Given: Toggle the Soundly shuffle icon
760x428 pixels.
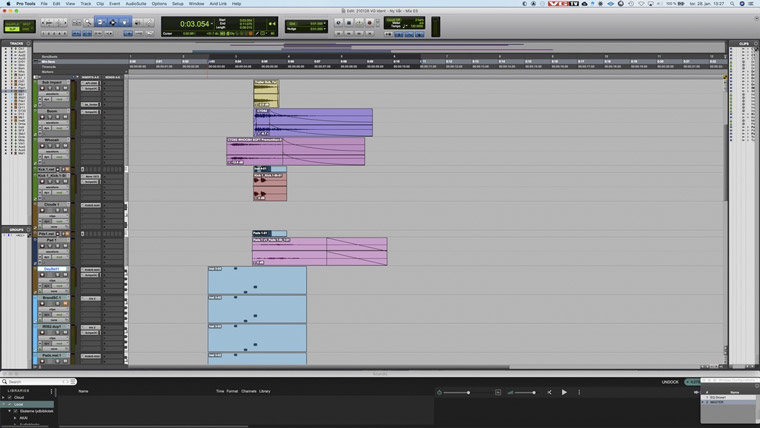Looking at the screenshot, I should (x=549, y=392).
